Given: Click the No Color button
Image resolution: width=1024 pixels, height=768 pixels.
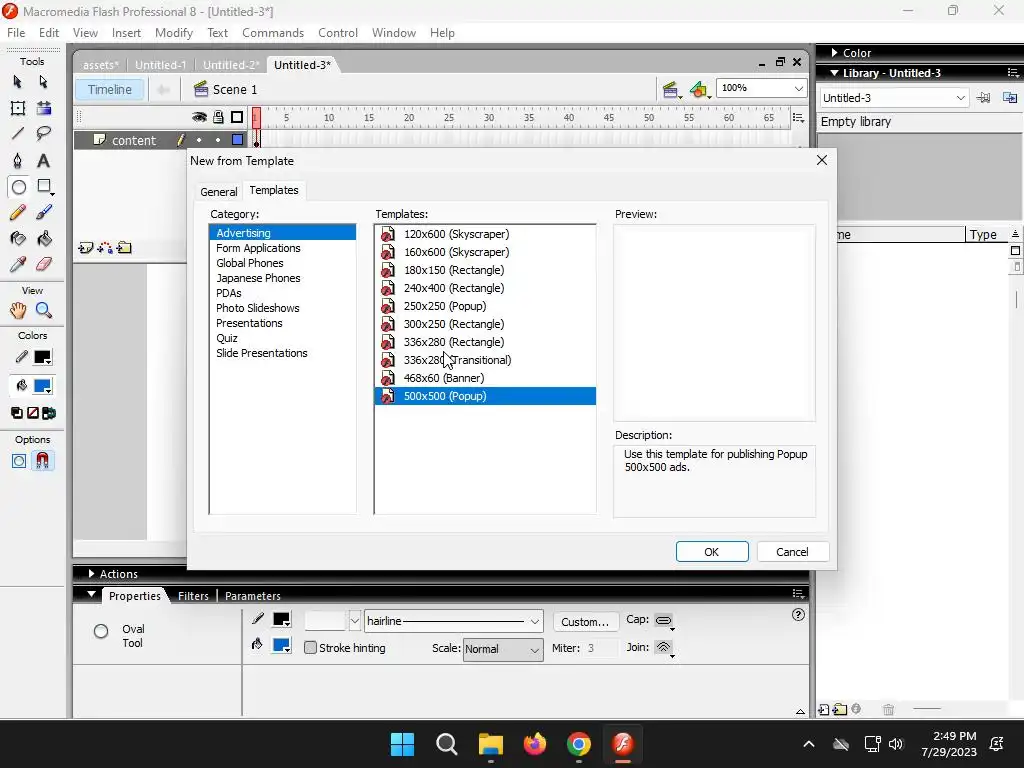Looking at the screenshot, I should click(x=33, y=413).
